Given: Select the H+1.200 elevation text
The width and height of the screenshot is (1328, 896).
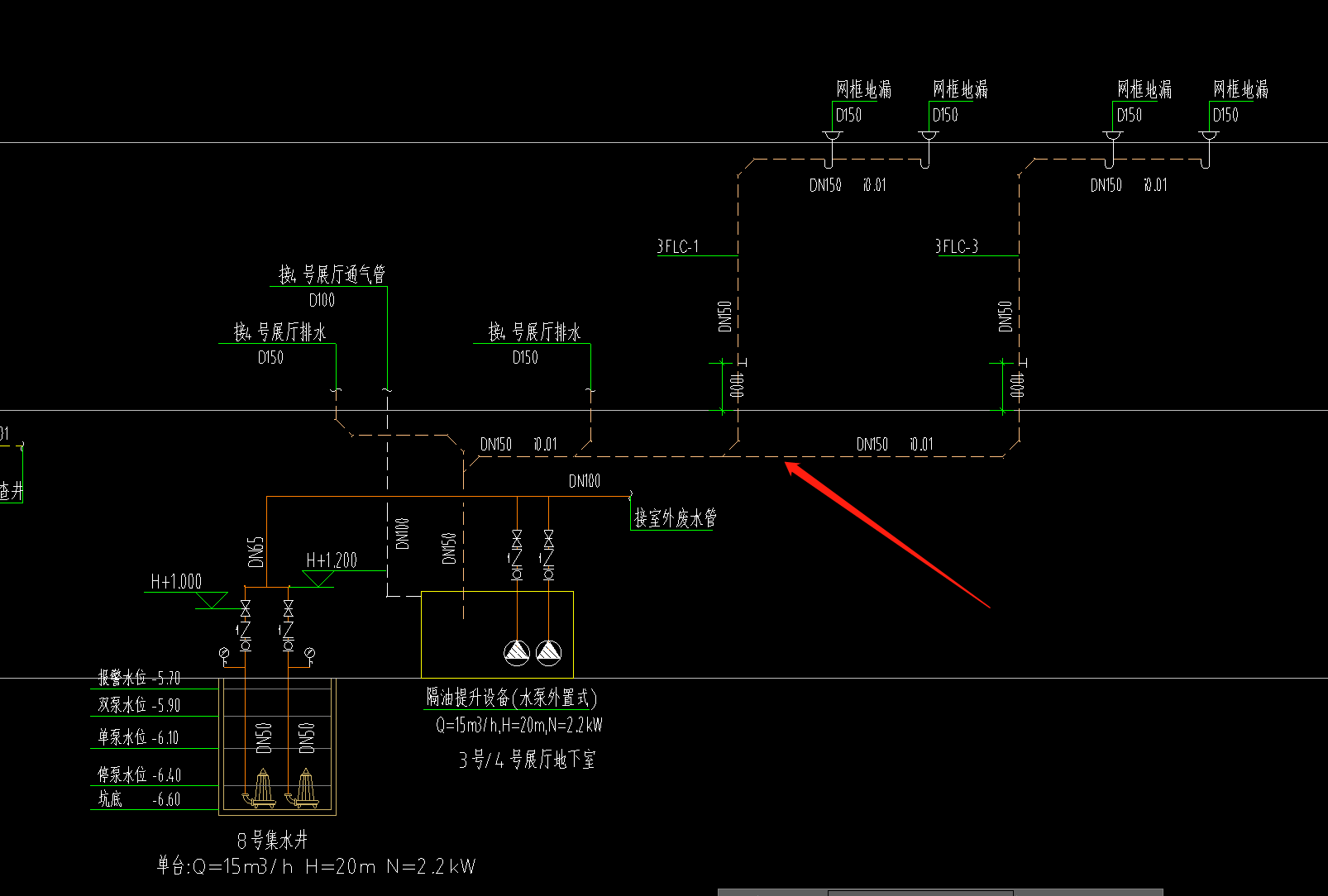Looking at the screenshot, I should 332,560.
